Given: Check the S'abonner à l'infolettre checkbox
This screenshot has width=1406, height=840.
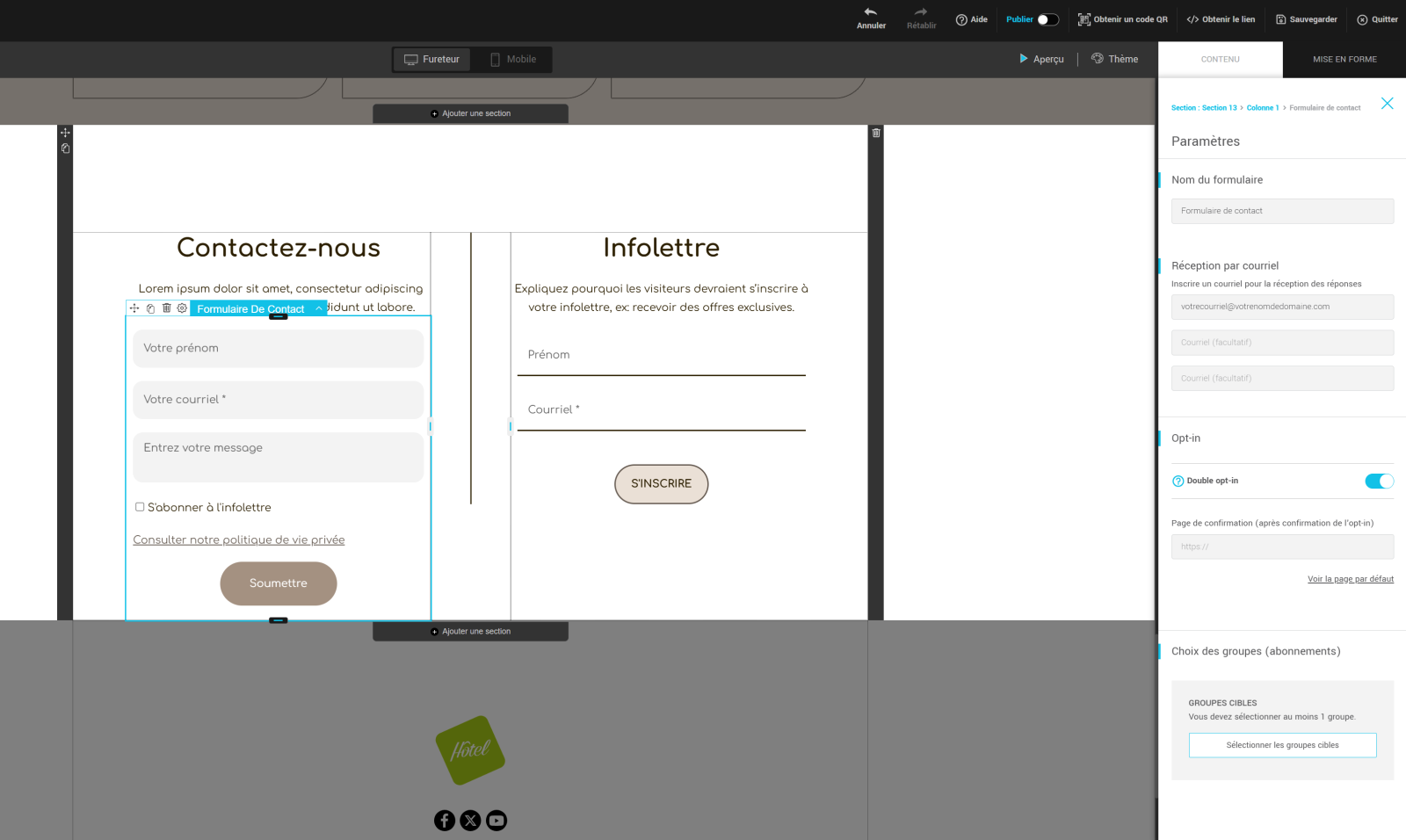Looking at the screenshot, I should 140,507.
